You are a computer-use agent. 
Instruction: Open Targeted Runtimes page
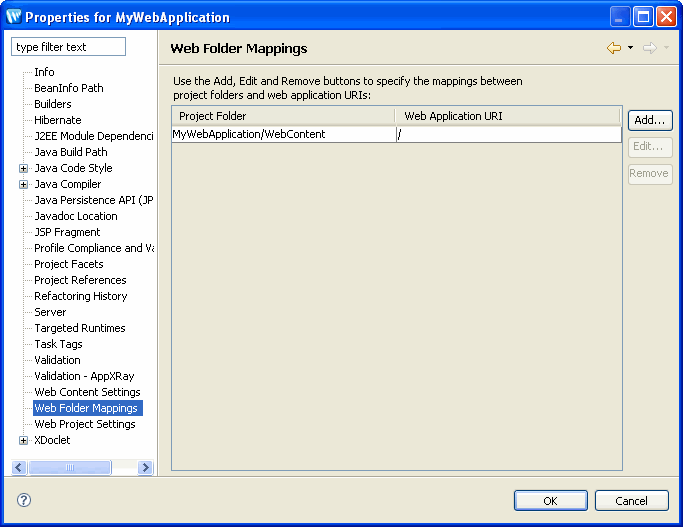point(80,328)
